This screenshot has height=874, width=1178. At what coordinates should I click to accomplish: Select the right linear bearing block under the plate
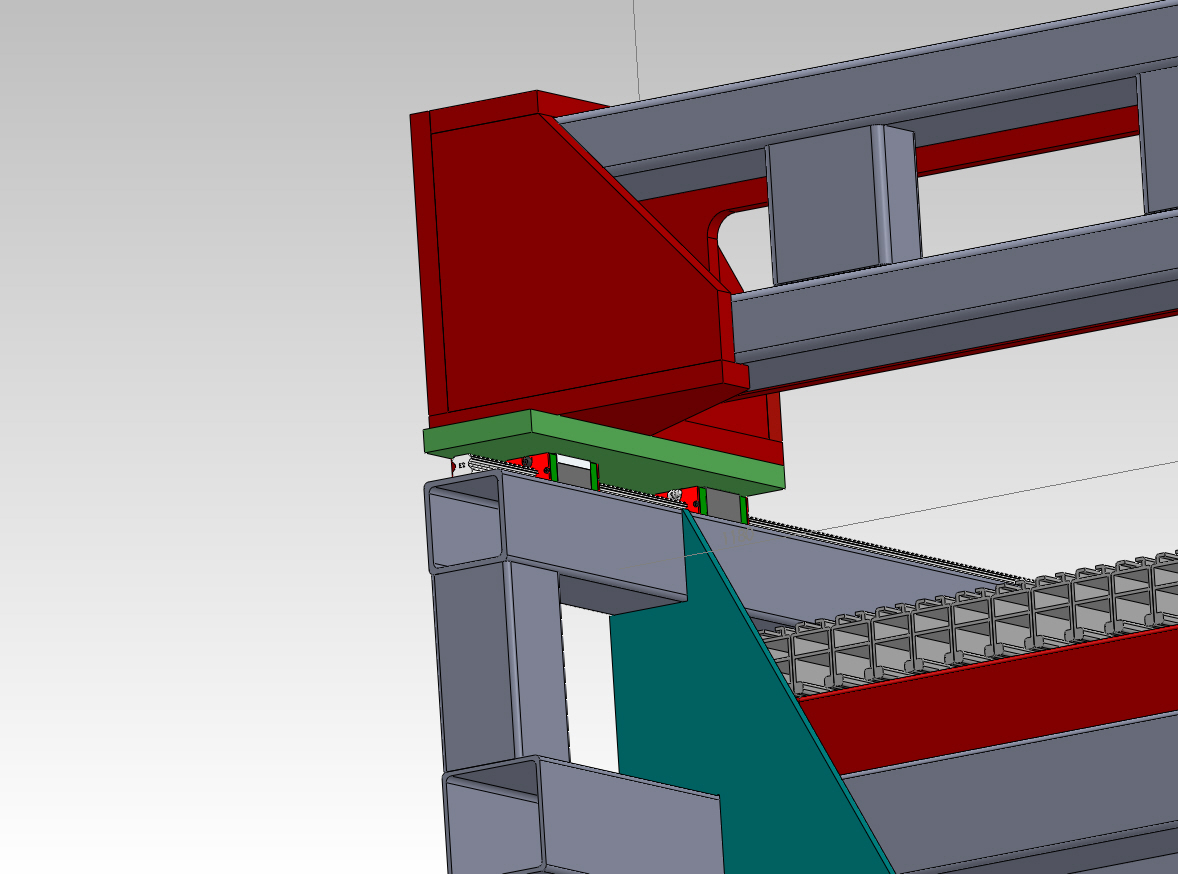[722, 504]
